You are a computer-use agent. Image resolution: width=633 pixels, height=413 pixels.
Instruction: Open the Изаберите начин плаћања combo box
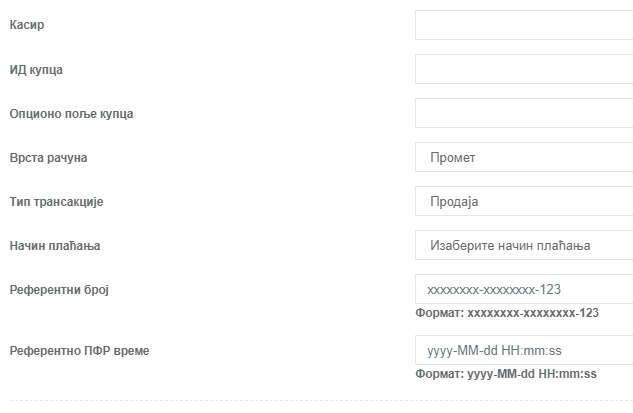coord(524,245)
